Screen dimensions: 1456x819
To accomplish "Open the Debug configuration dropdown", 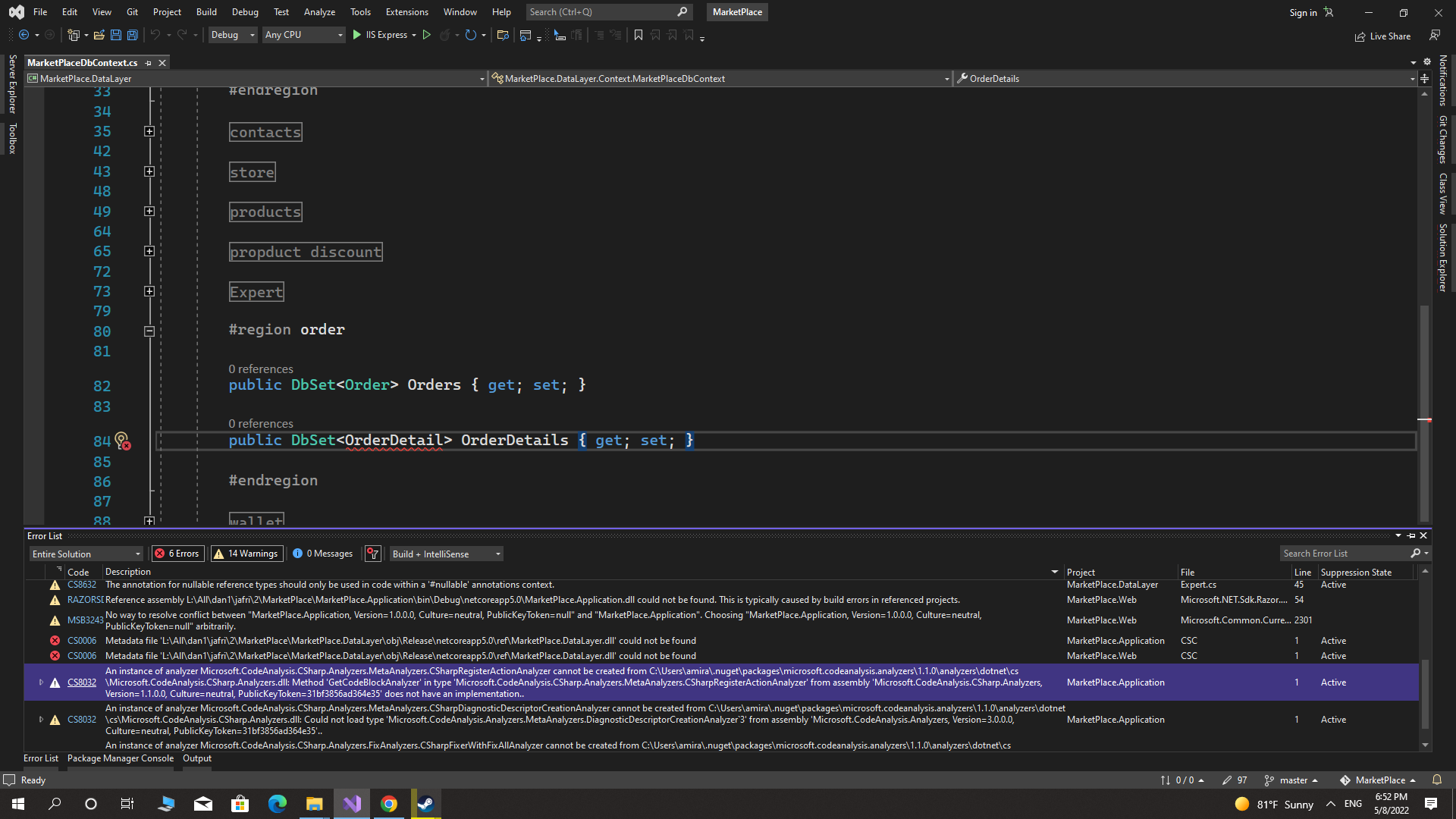I will pos(233,35).
